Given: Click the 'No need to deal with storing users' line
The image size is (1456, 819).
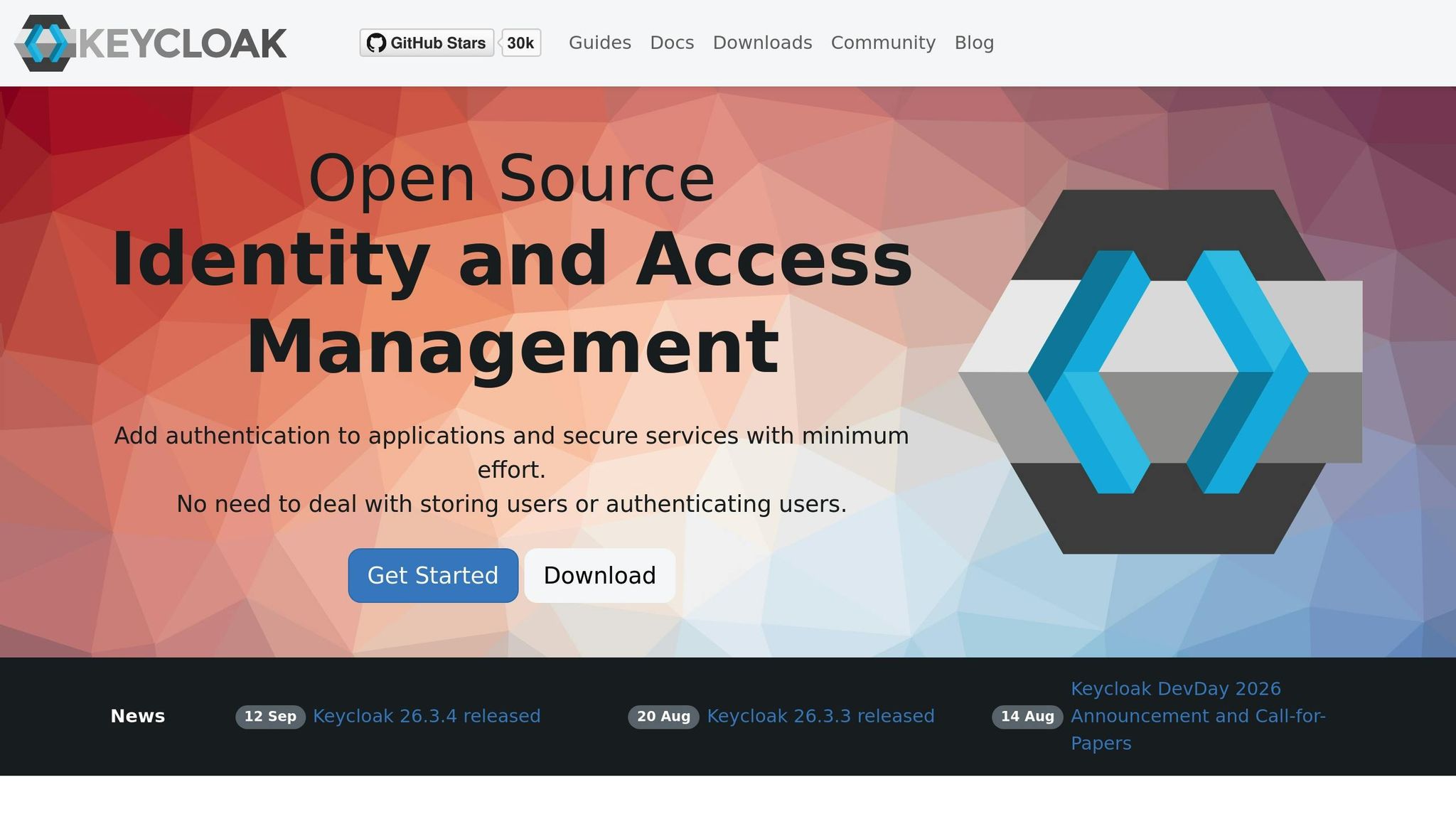Looking at the screenshot, I should [x=512, y=504].
